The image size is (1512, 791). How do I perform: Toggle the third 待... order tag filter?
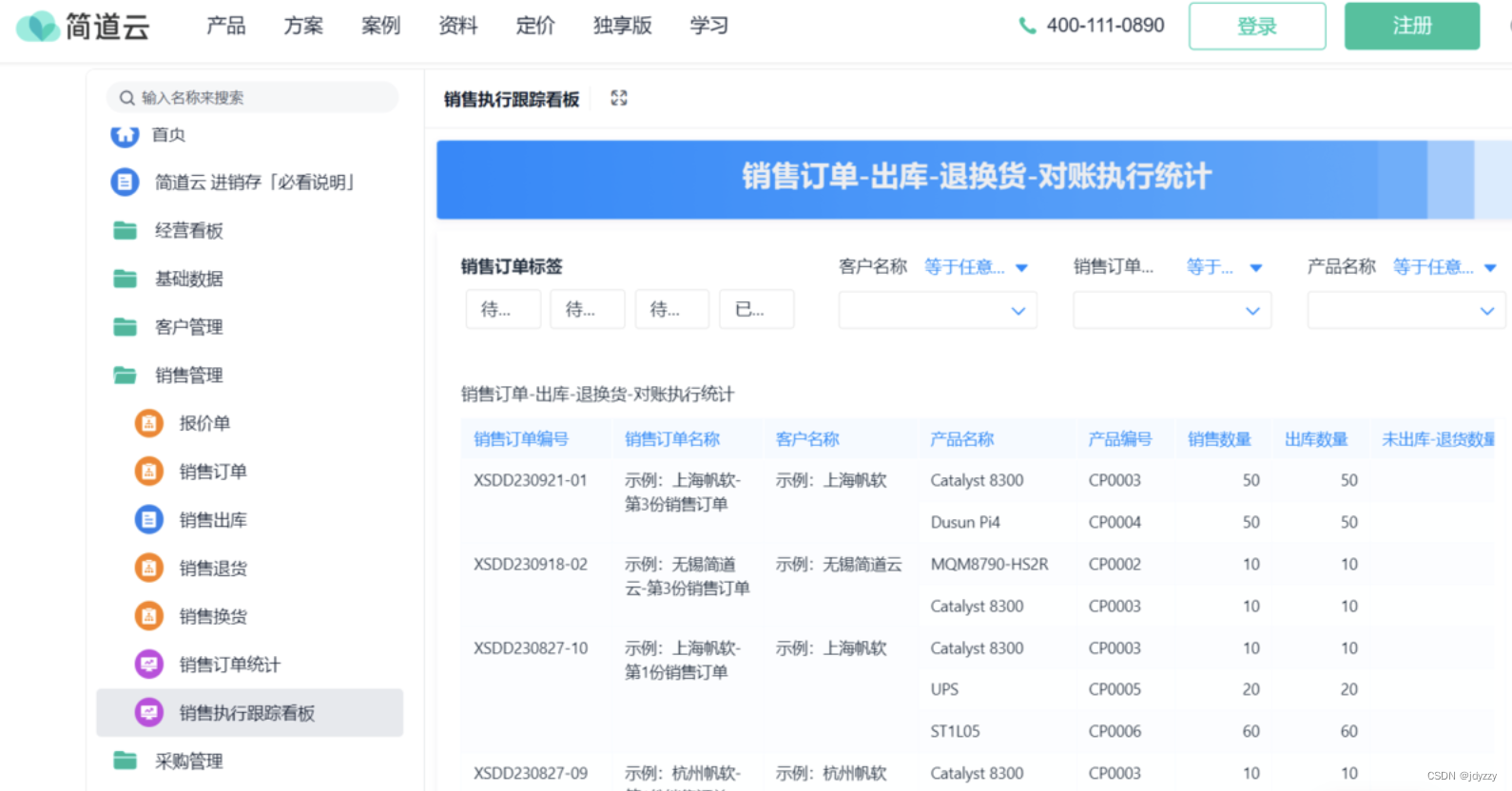tap(671, 309)
